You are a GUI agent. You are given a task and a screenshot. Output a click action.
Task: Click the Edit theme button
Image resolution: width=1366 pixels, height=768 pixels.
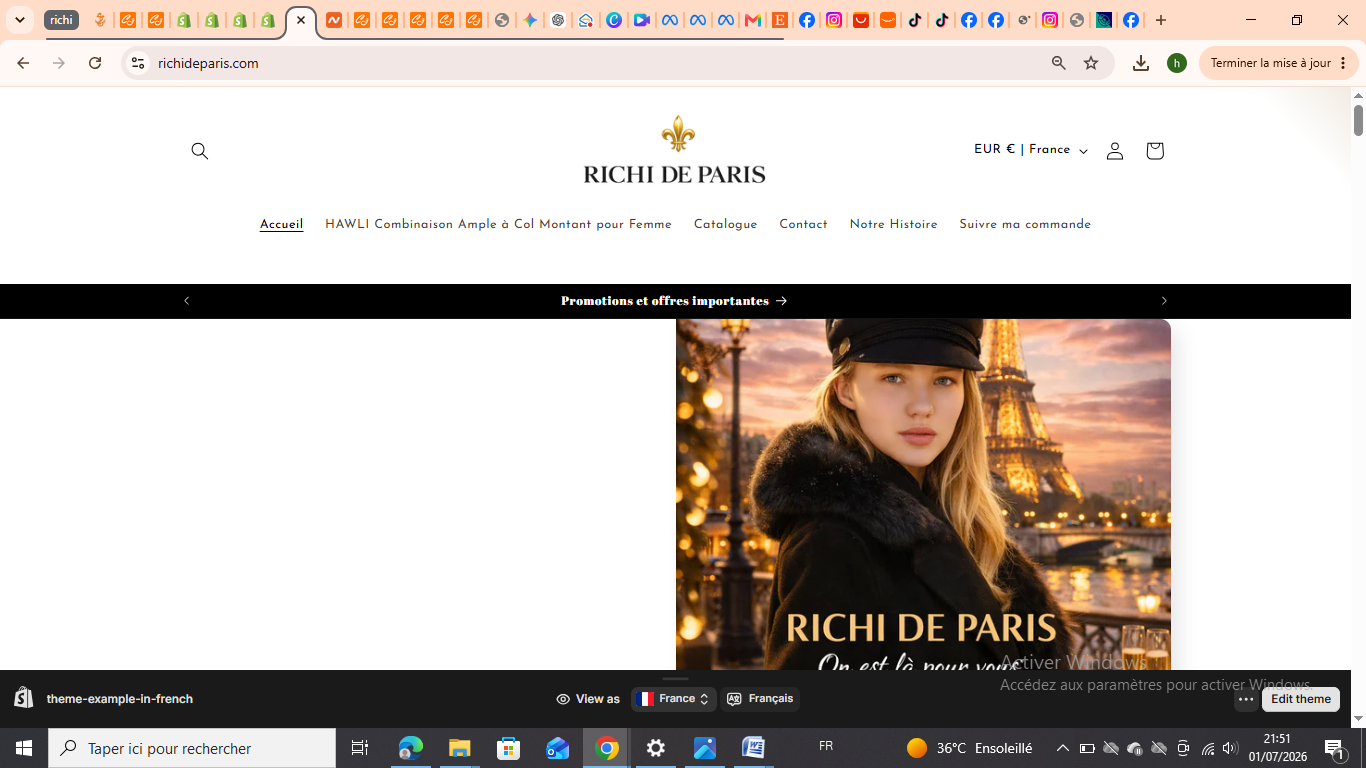[1301, 699]
